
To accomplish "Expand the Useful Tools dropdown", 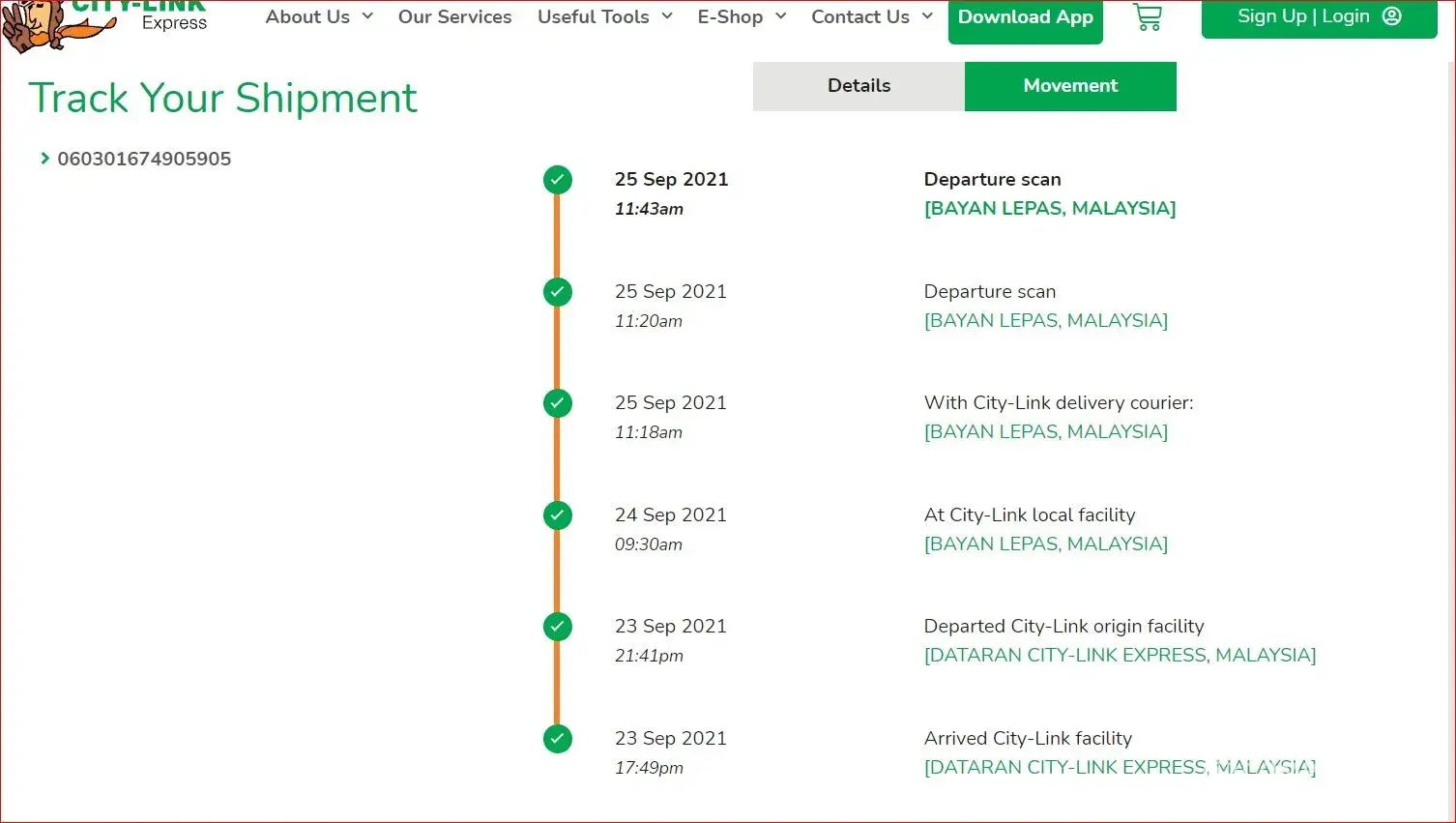I will [604, 17].
